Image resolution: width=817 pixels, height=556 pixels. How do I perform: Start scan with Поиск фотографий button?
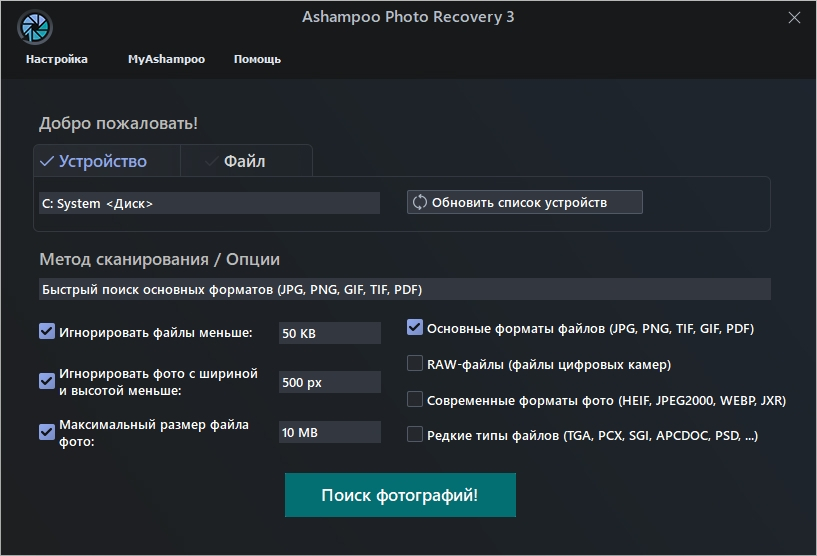[400, 496]
